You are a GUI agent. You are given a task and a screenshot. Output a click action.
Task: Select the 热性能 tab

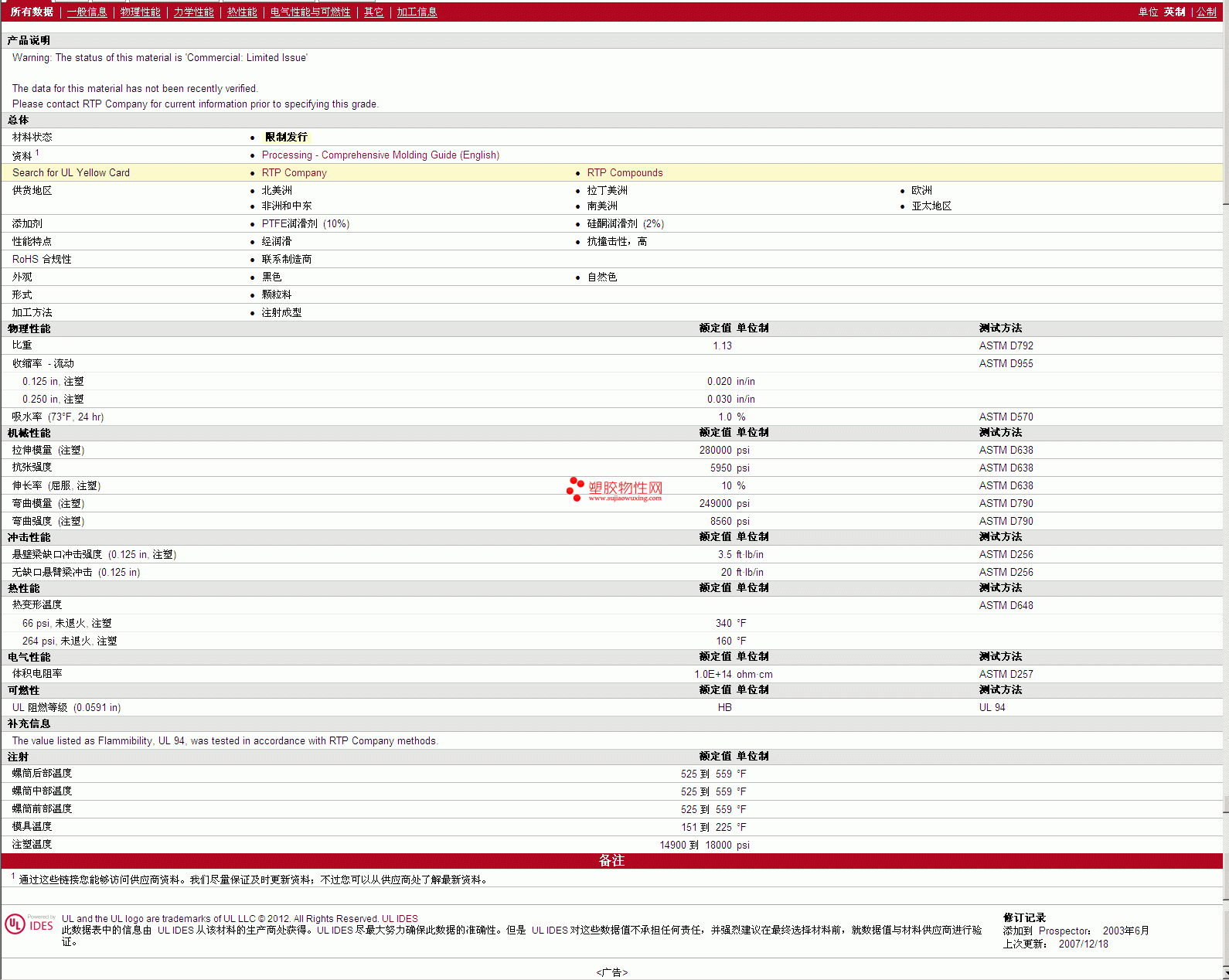[x=242, y=12]
